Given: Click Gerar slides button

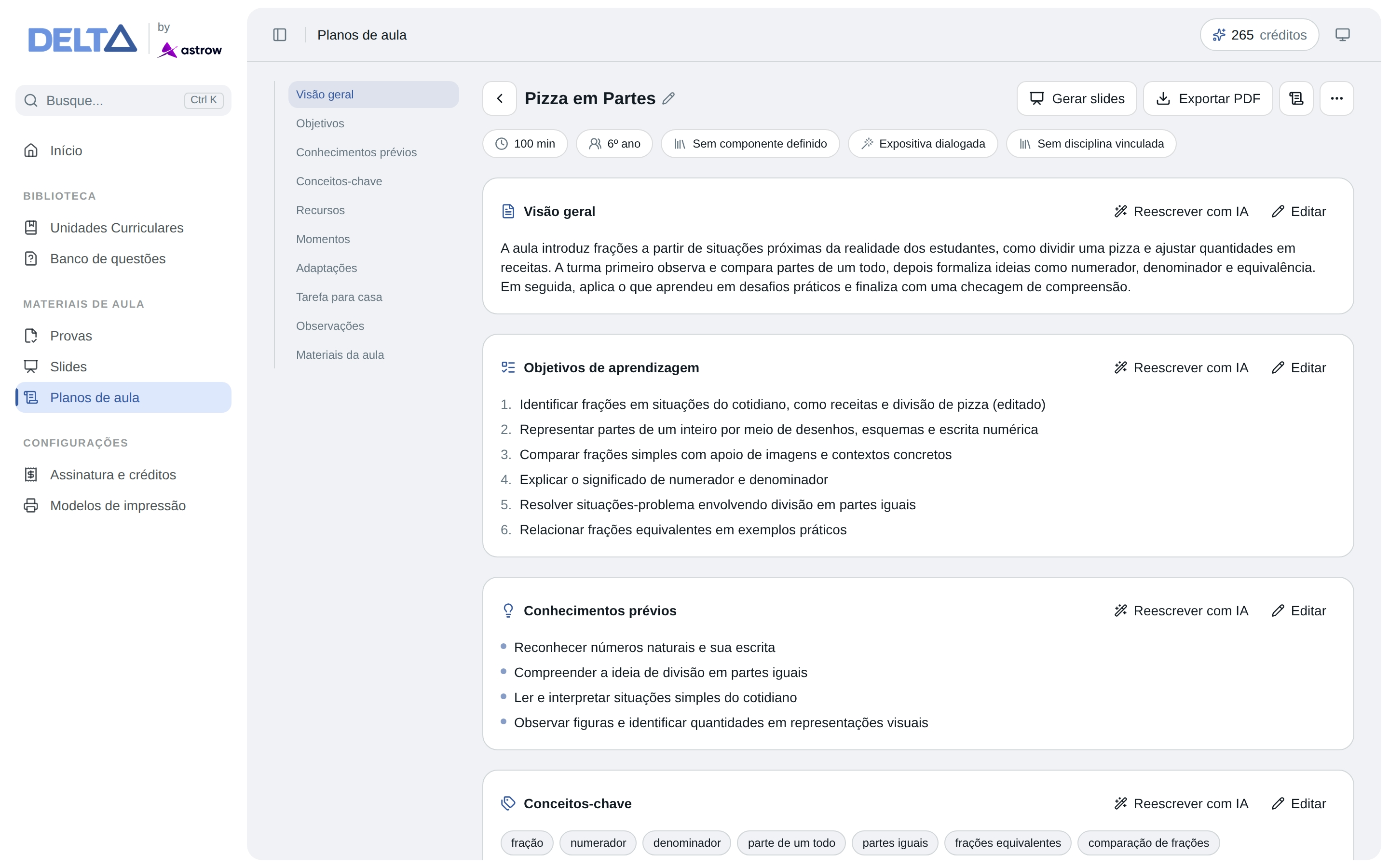Looking at the screenshot, I should pyautogui.click(x=1076, y=98).
